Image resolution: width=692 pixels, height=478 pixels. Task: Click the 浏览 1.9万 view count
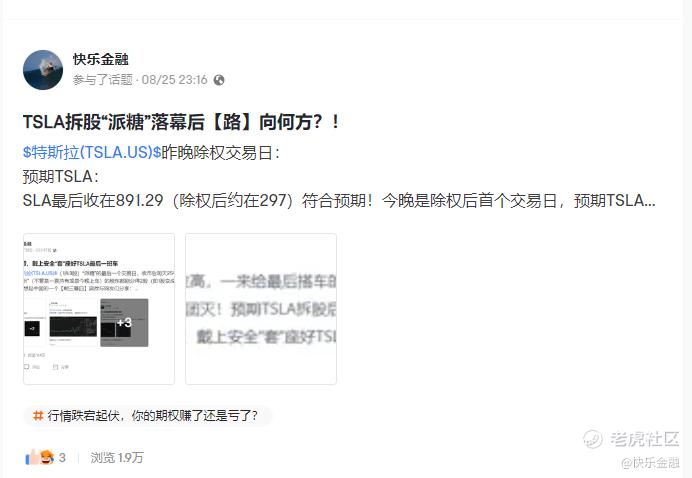[x=117, y=458]
